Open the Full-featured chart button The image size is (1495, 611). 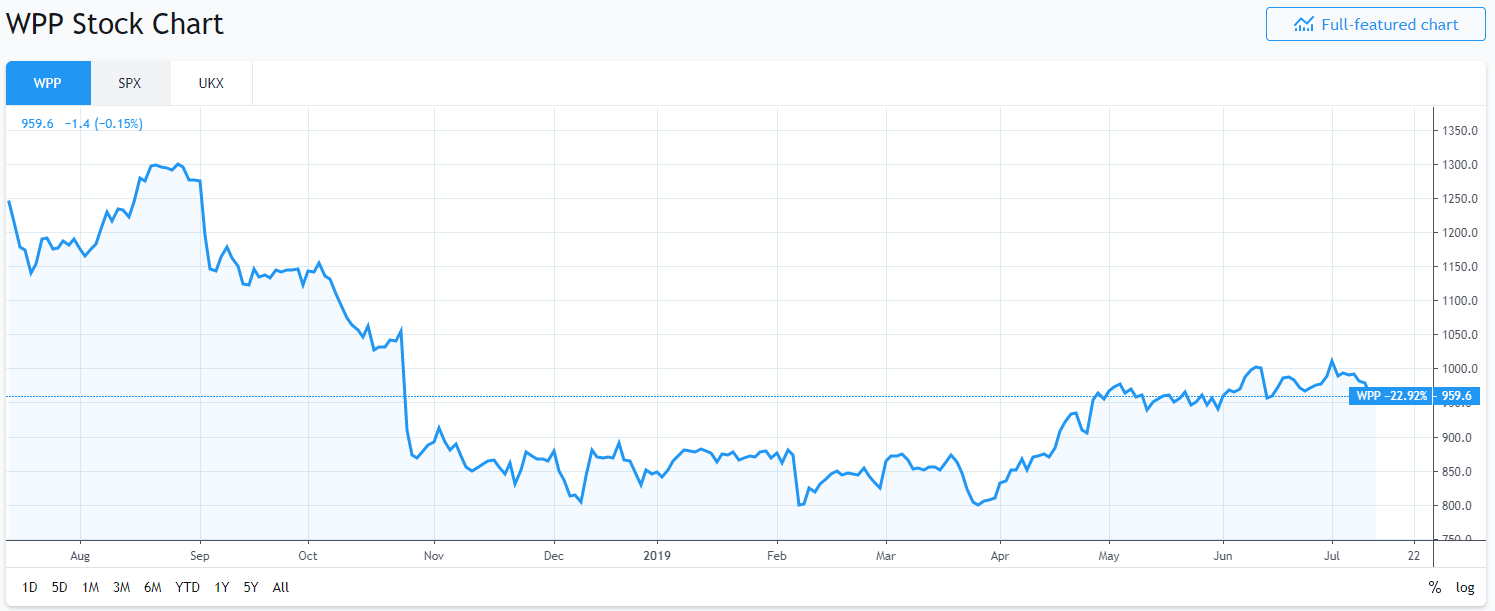1375,24
